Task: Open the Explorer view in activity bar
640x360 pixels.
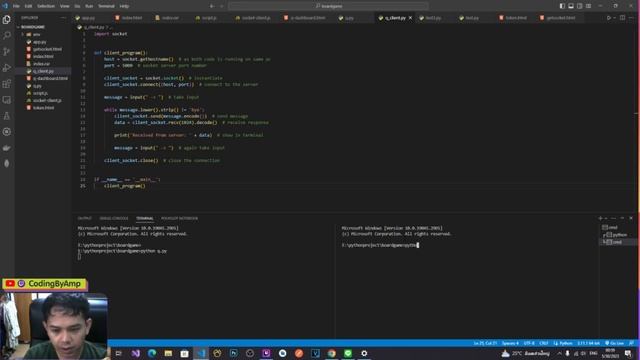Action: point(7,20)
